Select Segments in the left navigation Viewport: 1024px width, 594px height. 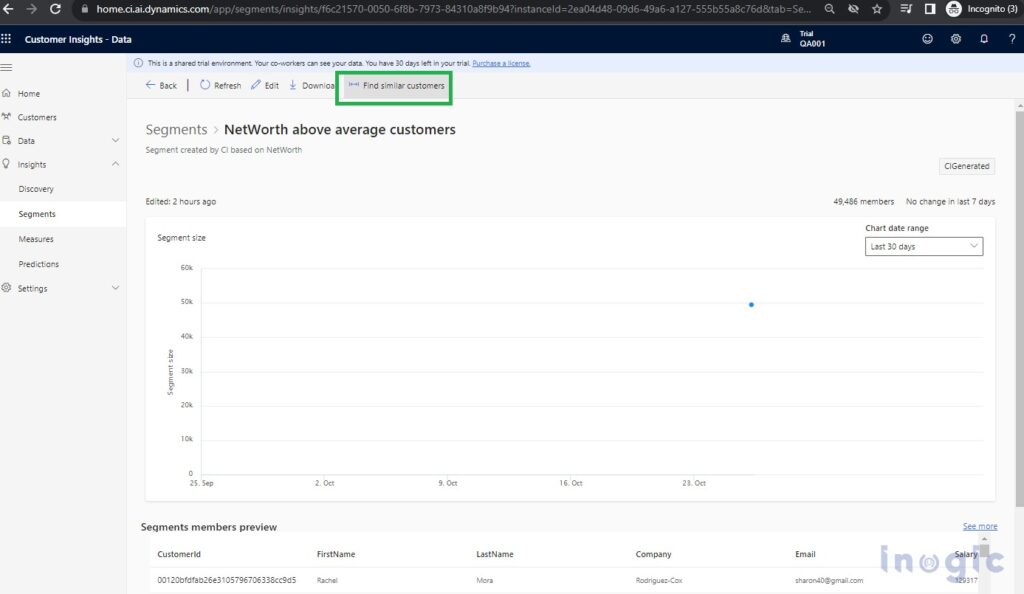(x=39, y=213)
